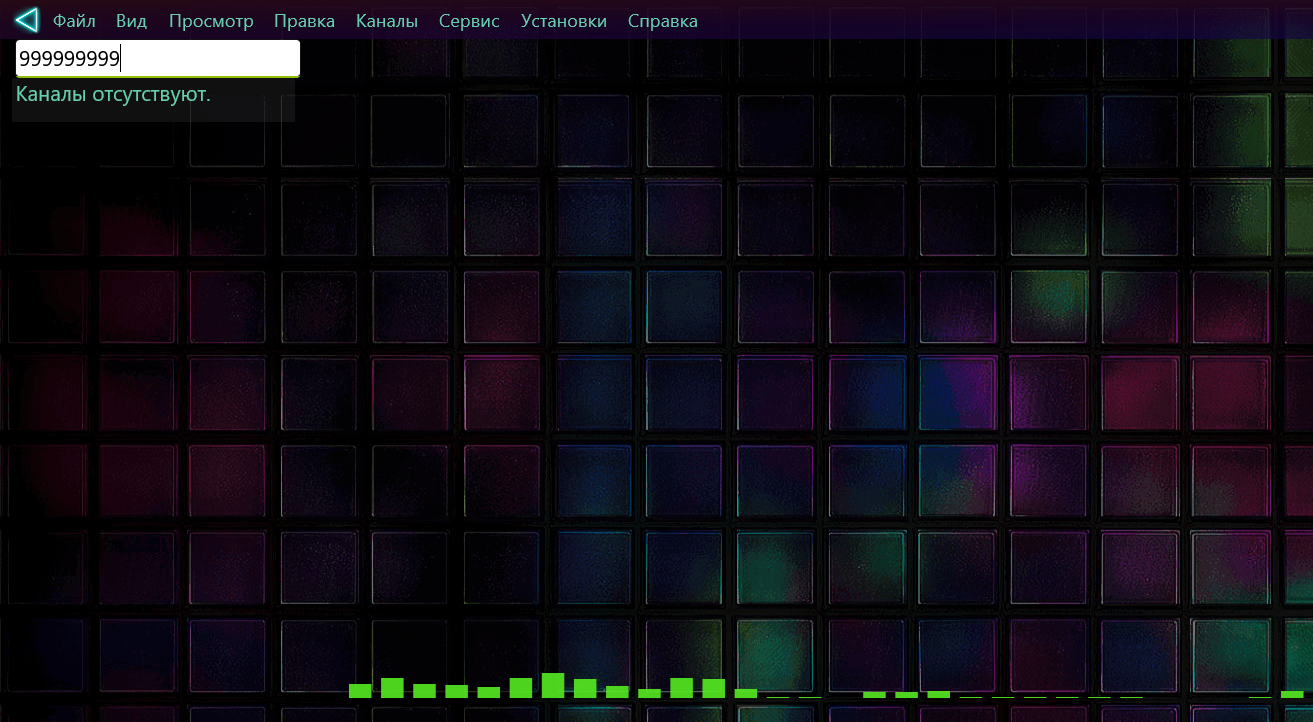The width and height of the screenshot is (1313, 722).
Task: Open the Установки menu
Action: pyautogui.click(x=564, y=21)
